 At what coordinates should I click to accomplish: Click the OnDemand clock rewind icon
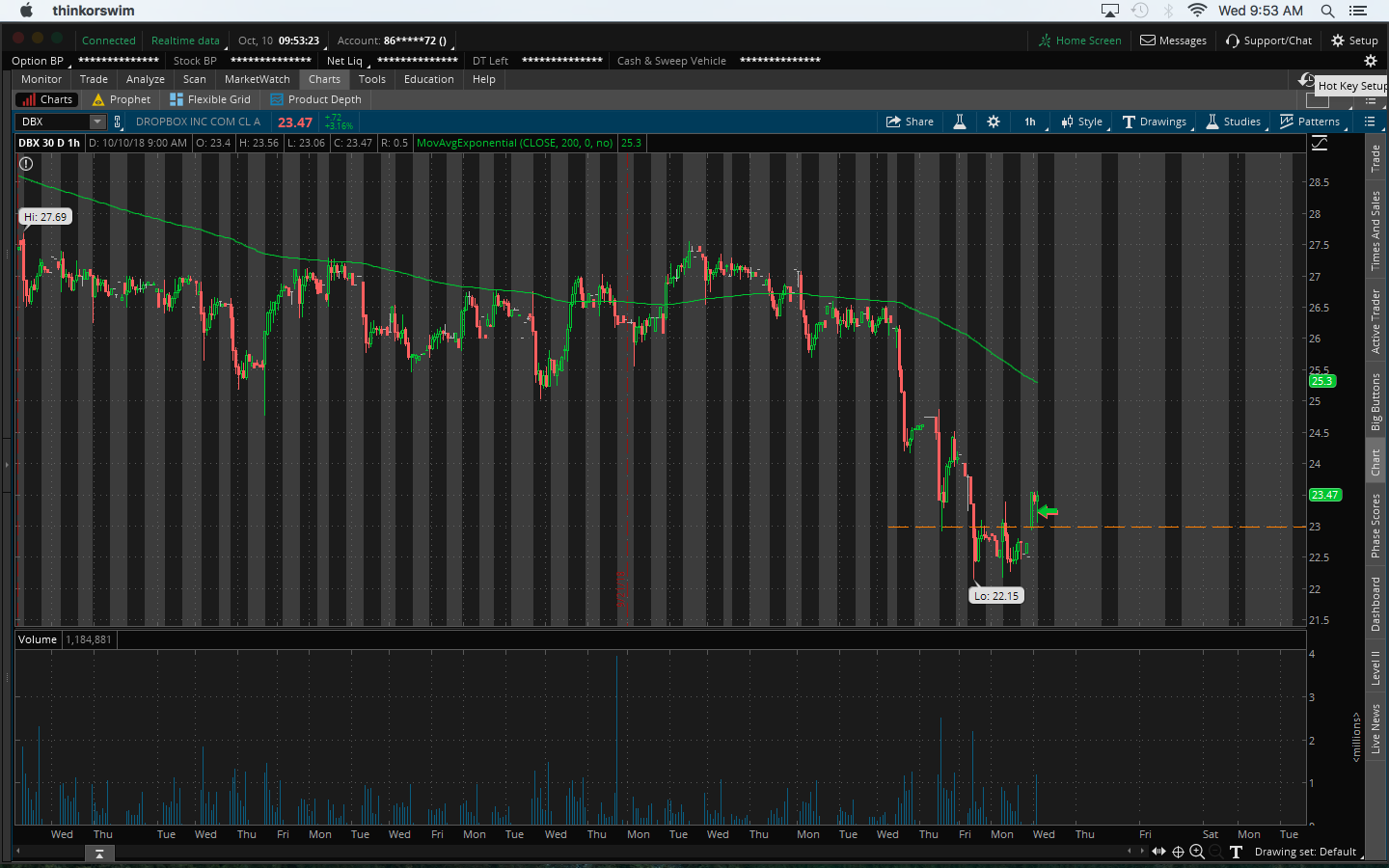point(1306,80)
